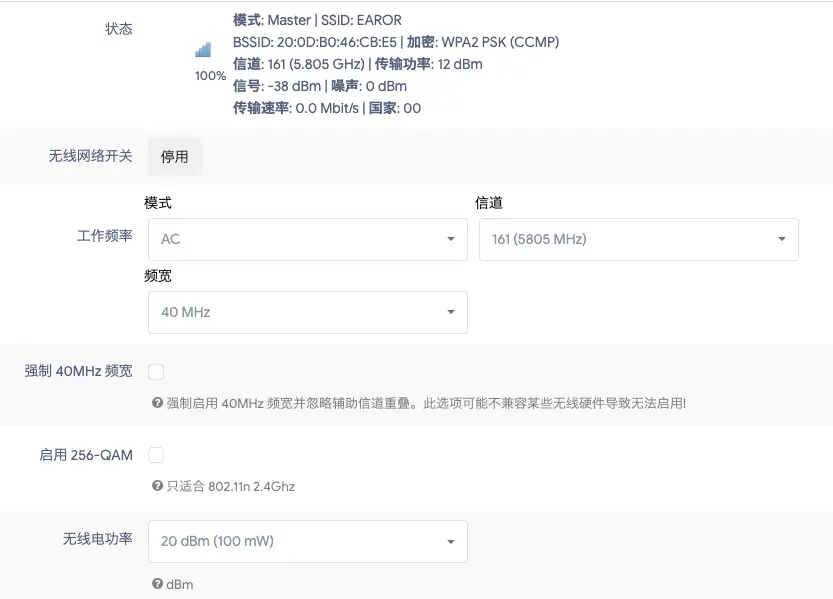The image size is (833, 599).
Task: Click the help icon next to the dBm hint
Action: click(156, 584)
